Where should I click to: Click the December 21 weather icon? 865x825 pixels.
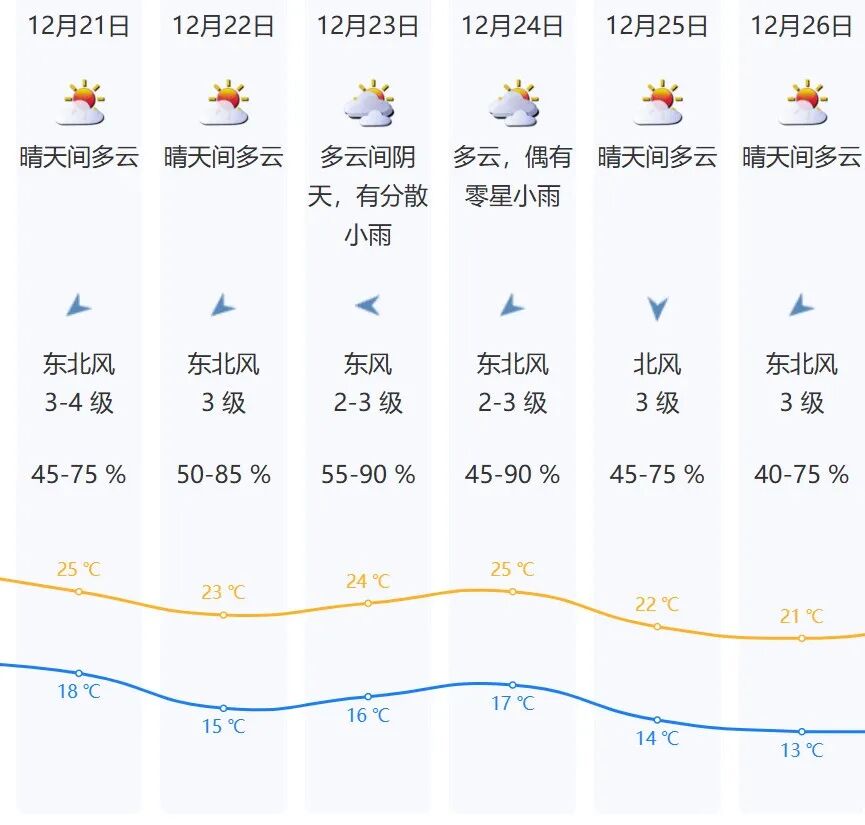79,103
